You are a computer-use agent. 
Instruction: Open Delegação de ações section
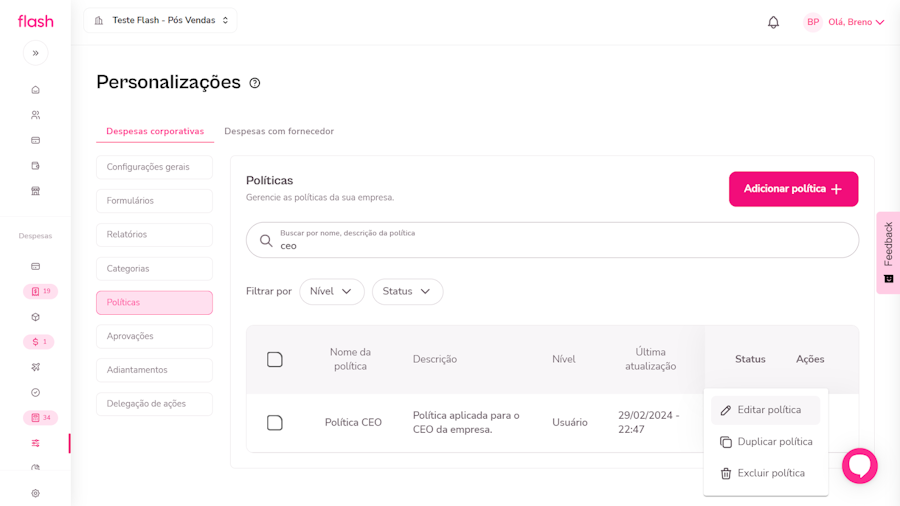coord(154,404)
